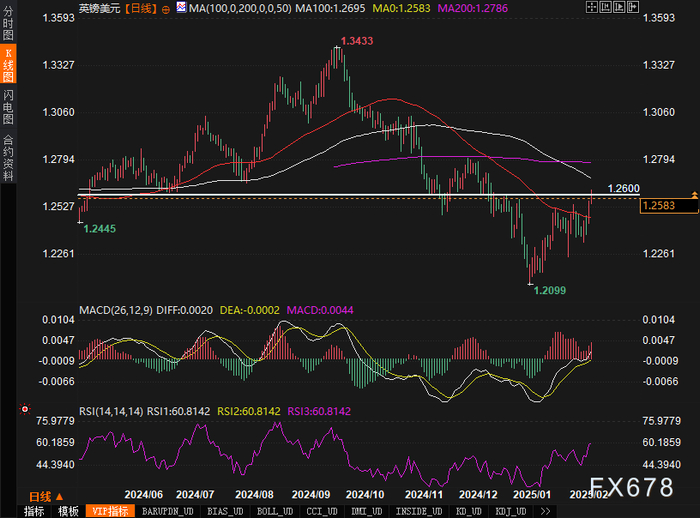The width and height of the screenshot is (700, 518).
Task: Click the 2024/09 date axis label
Action: [x=311, y=494]
